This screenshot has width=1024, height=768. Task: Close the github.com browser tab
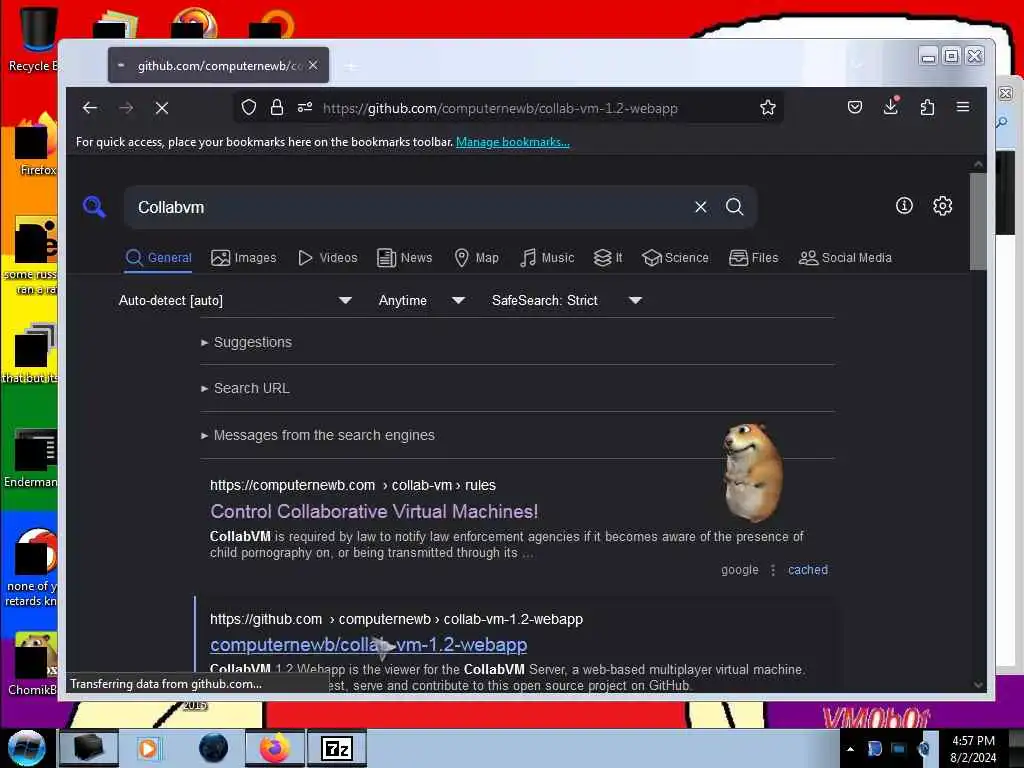point(313,65)
